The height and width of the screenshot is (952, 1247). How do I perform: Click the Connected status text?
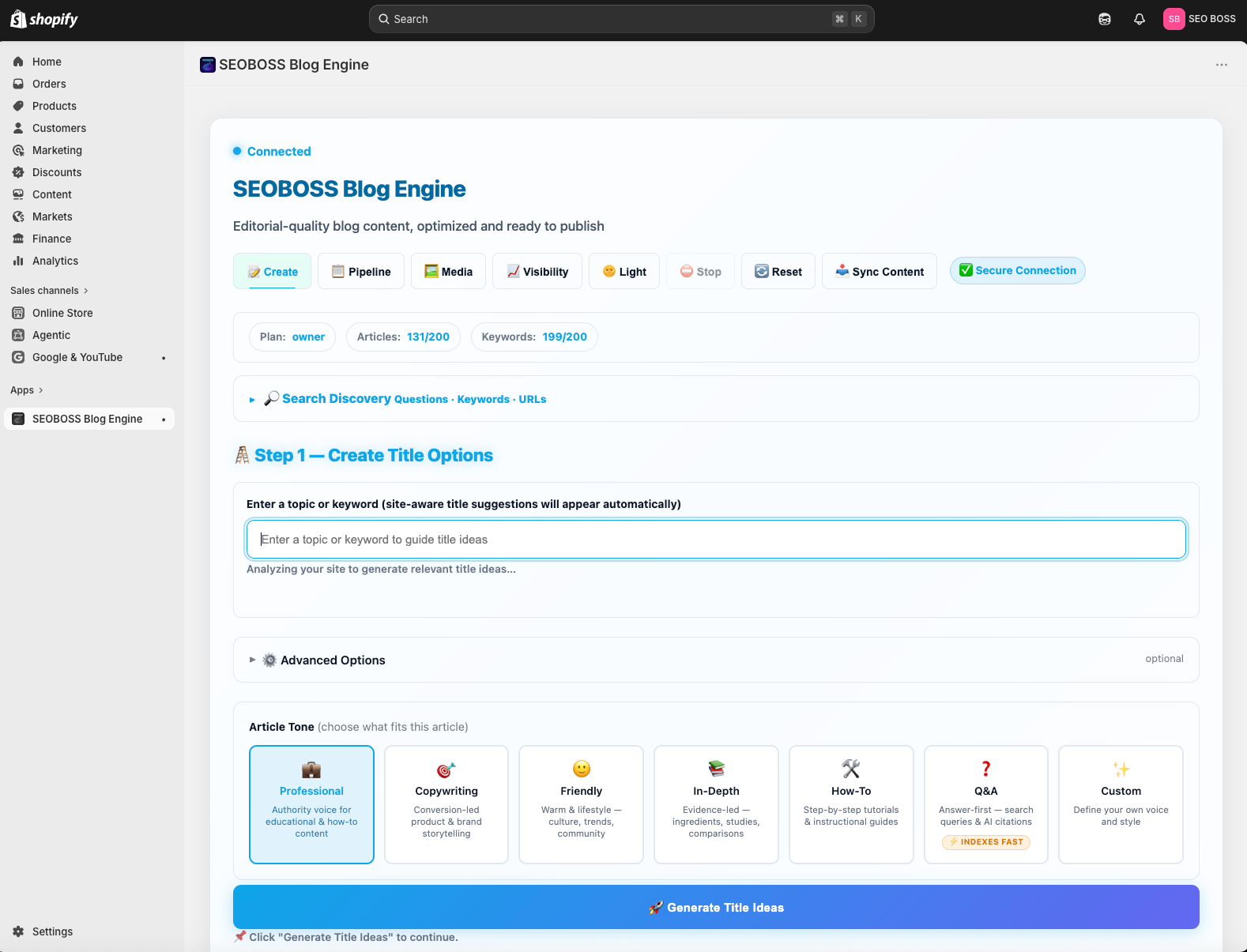[x=279, y=151]
